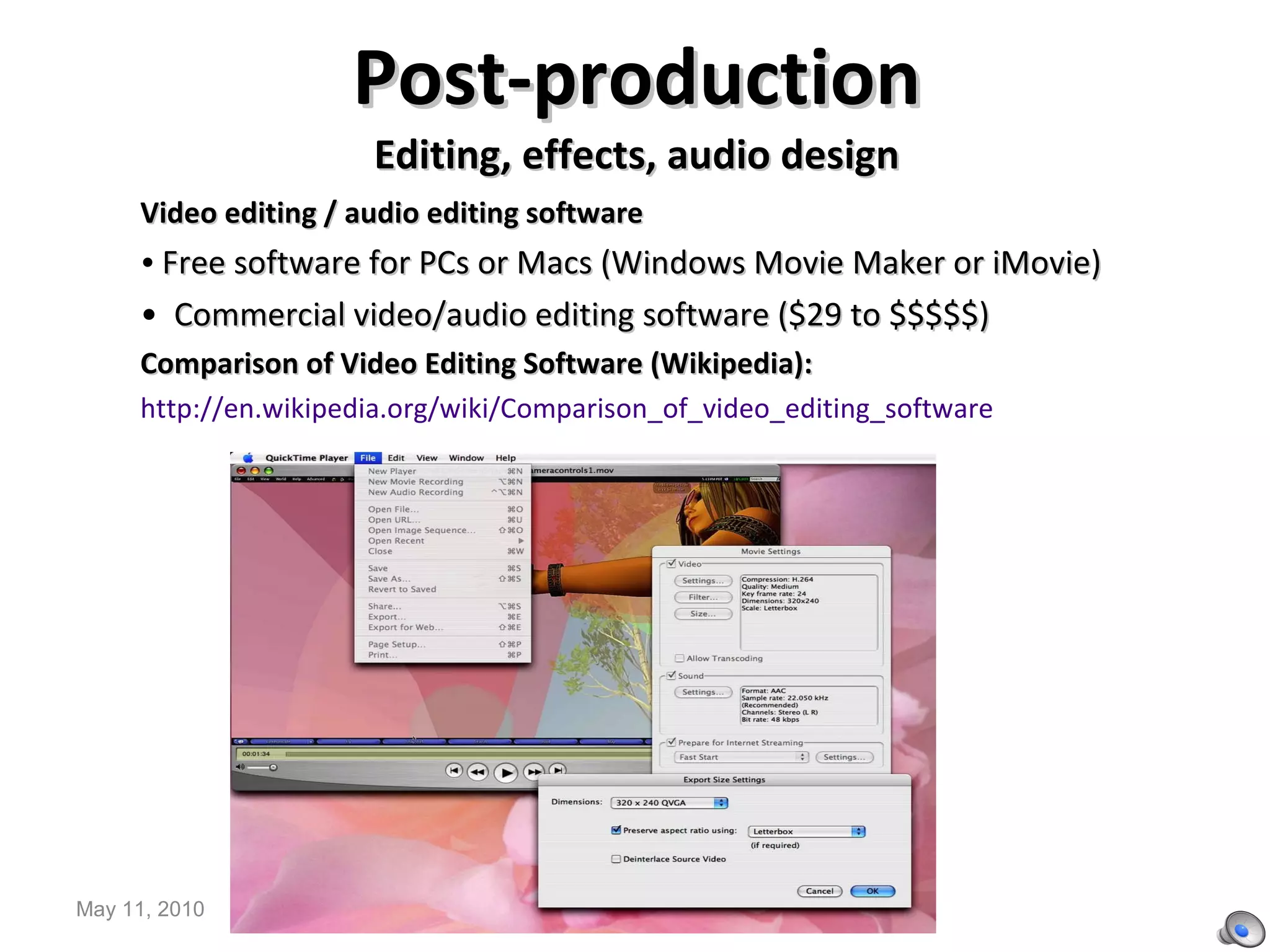Image resolution: width=1270 pixels, height=952 pixels.
Task: Click the yellow minimize button of the movie window
Action: [255, 471]
